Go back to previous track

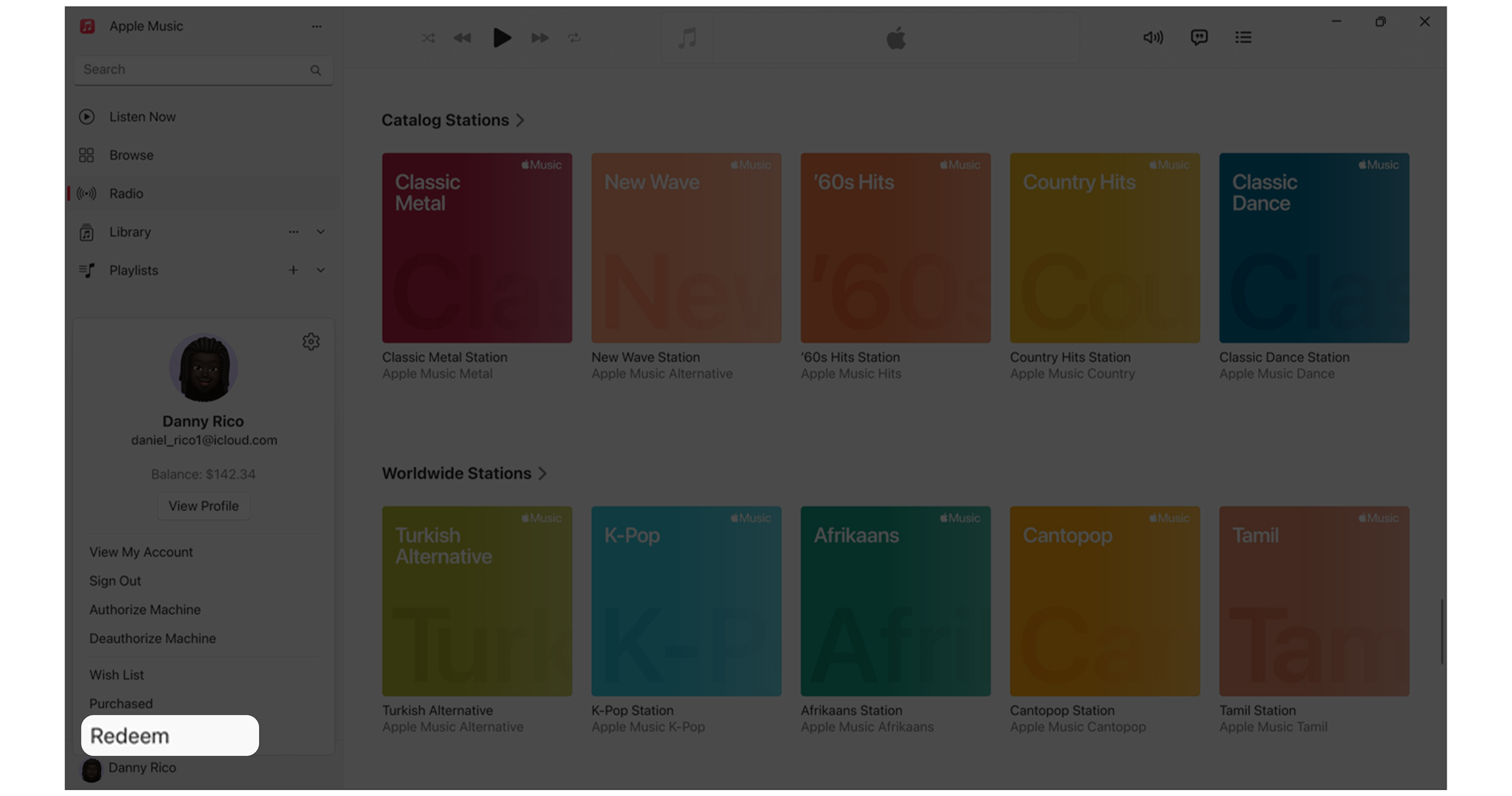tap(462, 38)
